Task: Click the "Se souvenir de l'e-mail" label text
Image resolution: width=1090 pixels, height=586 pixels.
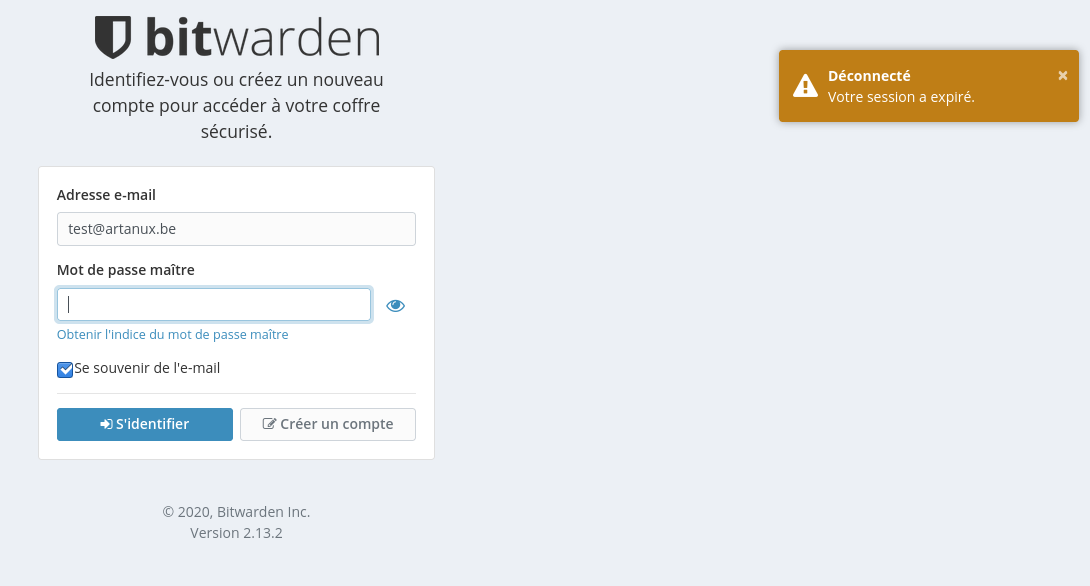Action: click(x=147, y=368)
